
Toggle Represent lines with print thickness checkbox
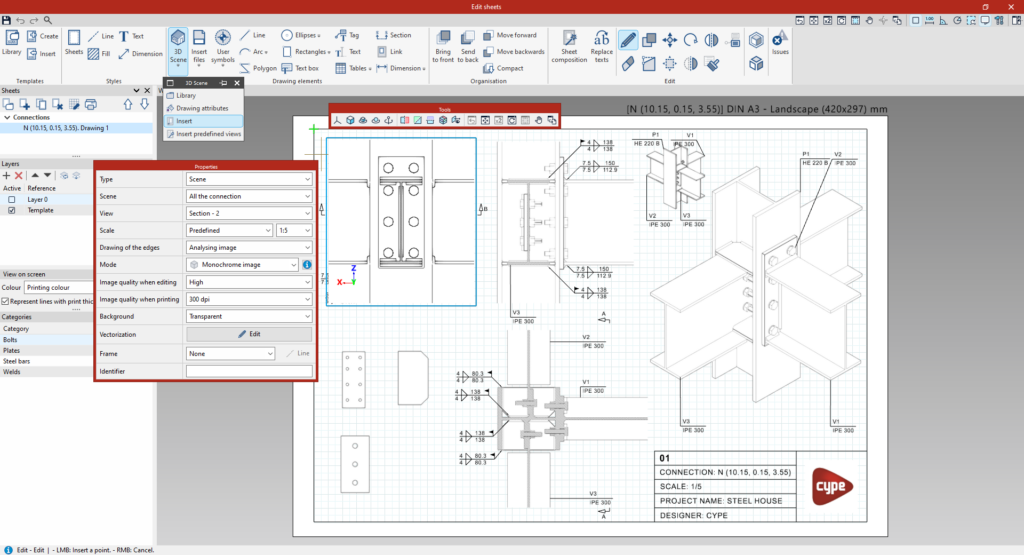tap(5, 301)
